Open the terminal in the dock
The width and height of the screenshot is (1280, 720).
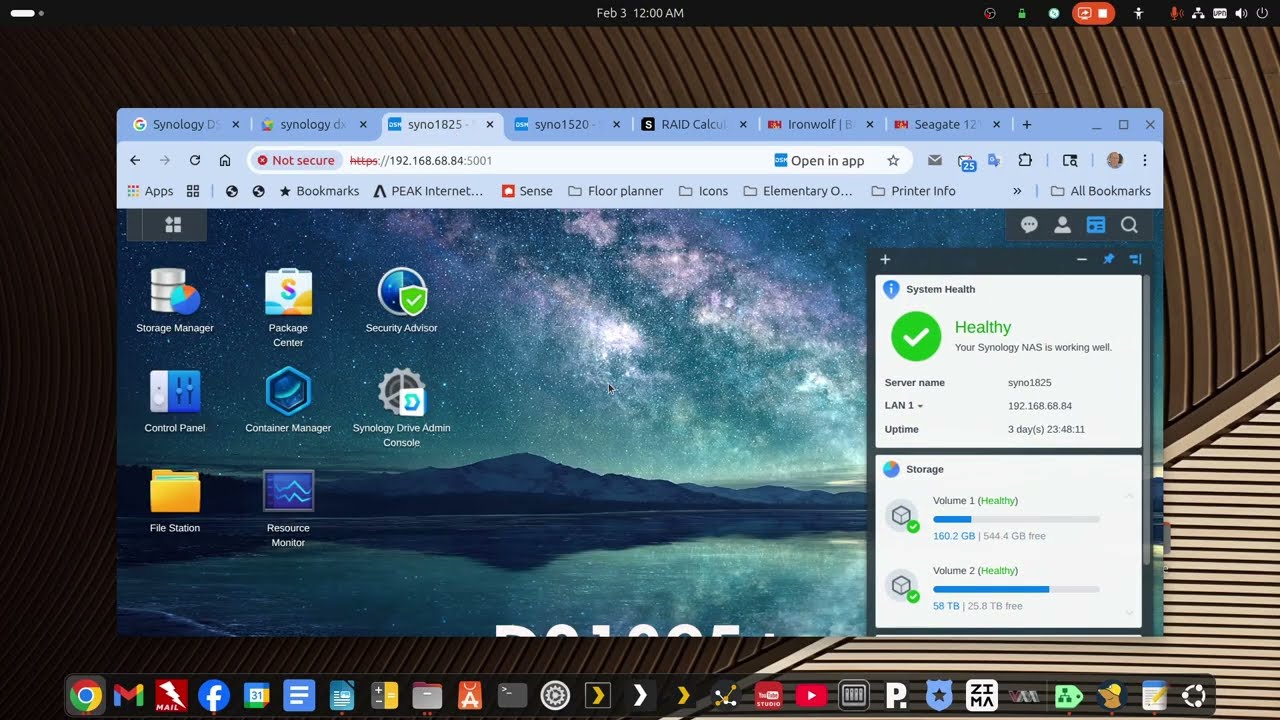coord(512,695)
